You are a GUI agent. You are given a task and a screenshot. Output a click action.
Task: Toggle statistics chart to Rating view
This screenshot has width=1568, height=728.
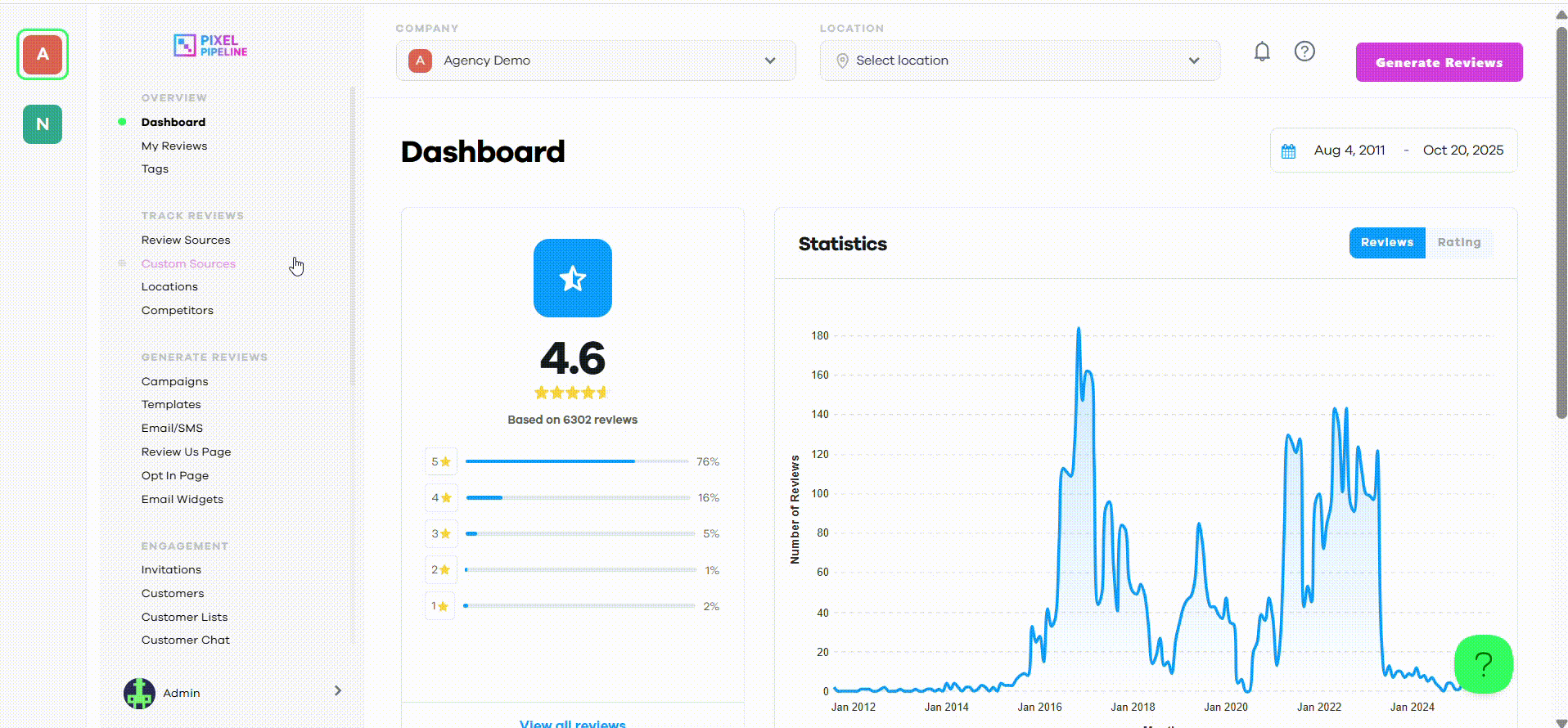coord(1459,243)
